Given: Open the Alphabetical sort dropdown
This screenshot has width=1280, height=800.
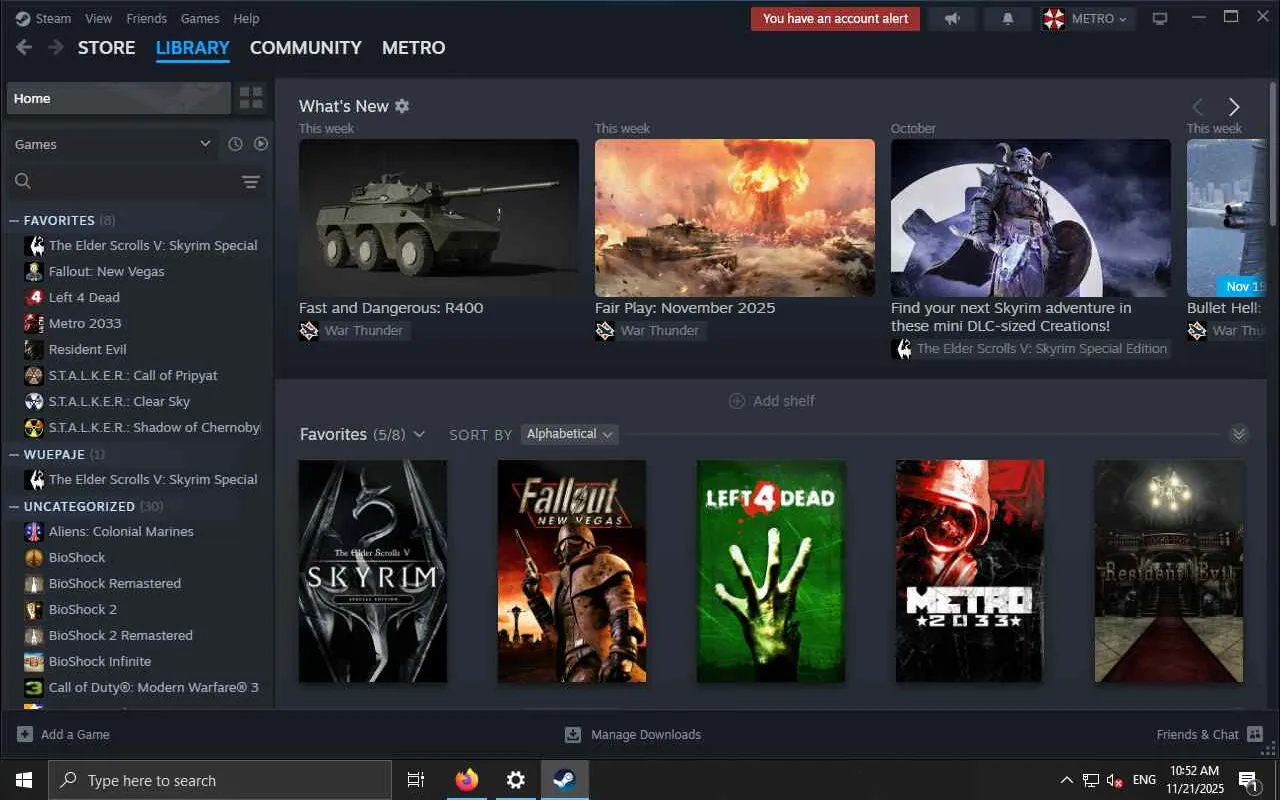Looking at the screenshot, I should (x=570, y=434).
